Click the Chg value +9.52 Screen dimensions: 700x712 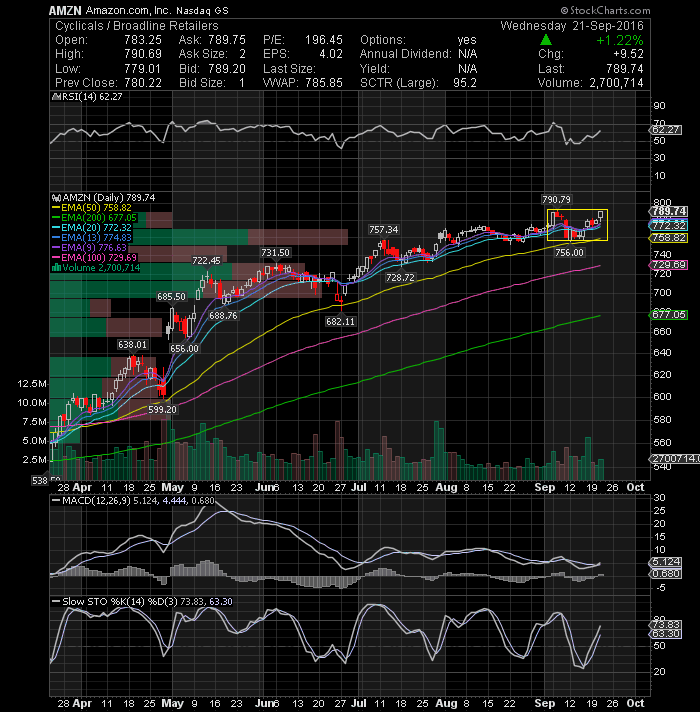click(628, 54)
